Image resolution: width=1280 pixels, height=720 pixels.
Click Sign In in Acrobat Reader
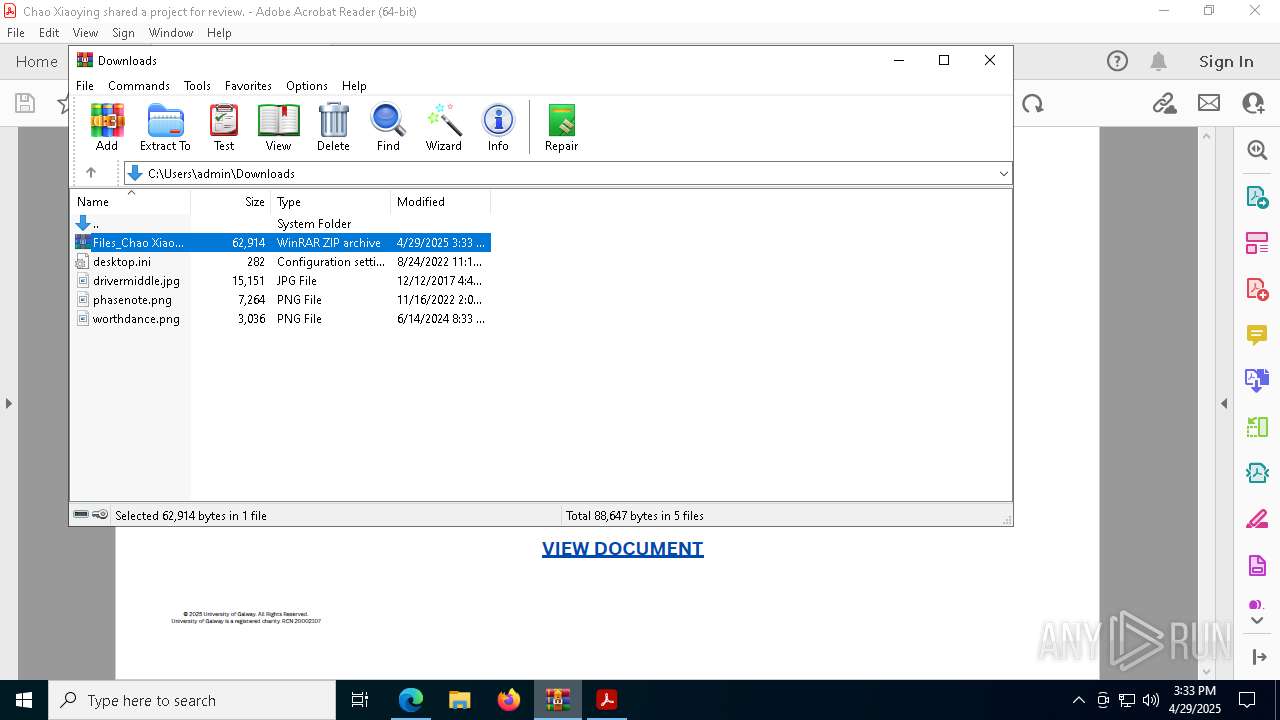pos(1226,62)
